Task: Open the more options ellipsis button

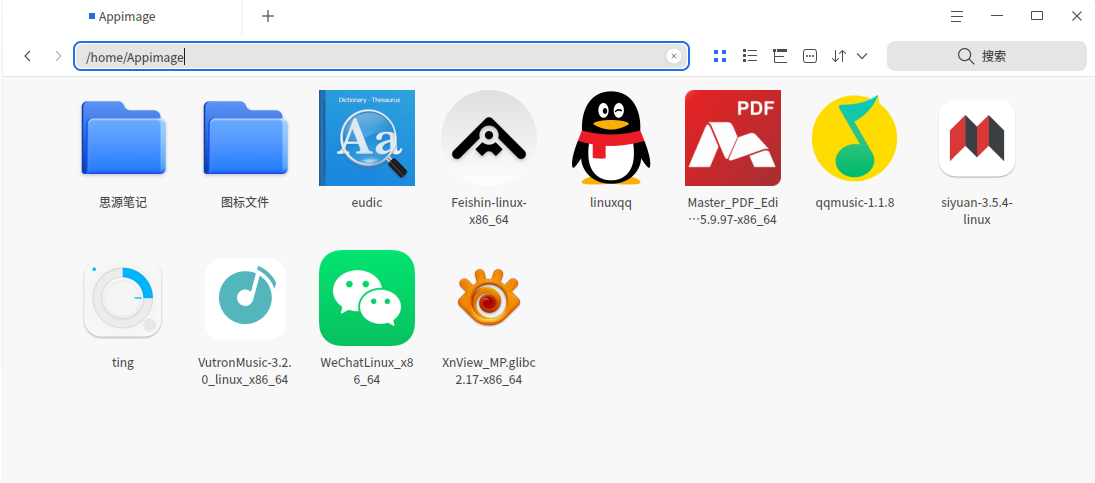Action: click(810, 57)
